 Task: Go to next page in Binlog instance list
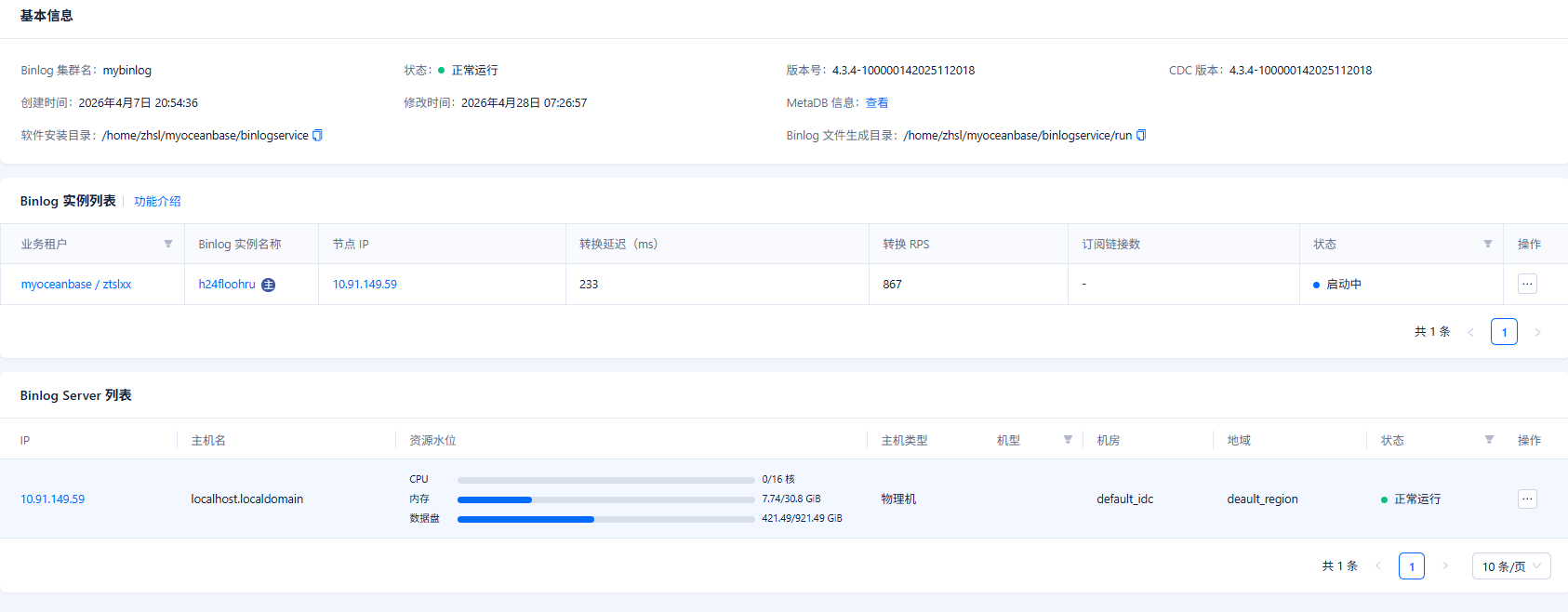click(x=1537, y=332)
